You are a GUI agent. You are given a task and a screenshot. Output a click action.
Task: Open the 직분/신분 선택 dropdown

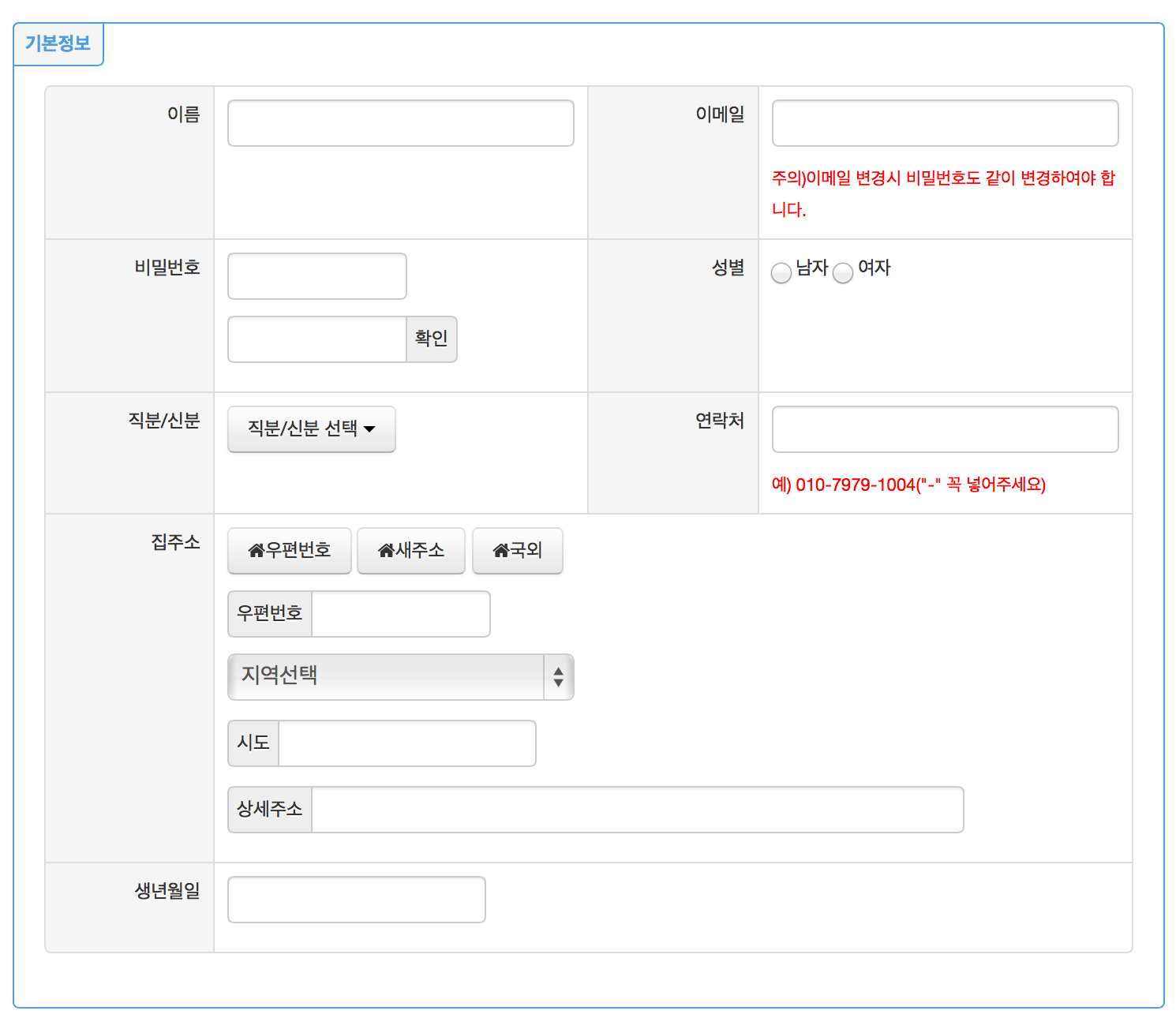311,429
